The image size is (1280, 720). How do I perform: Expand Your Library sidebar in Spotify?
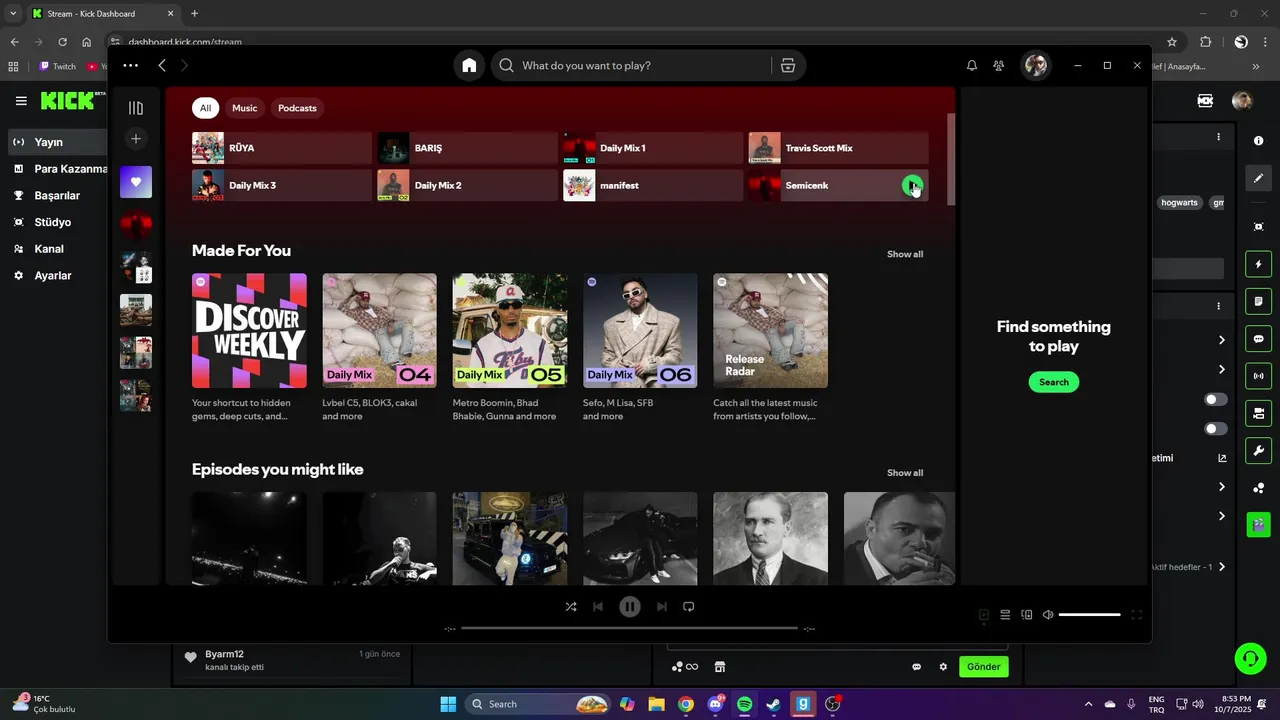[x=136, y=108]
